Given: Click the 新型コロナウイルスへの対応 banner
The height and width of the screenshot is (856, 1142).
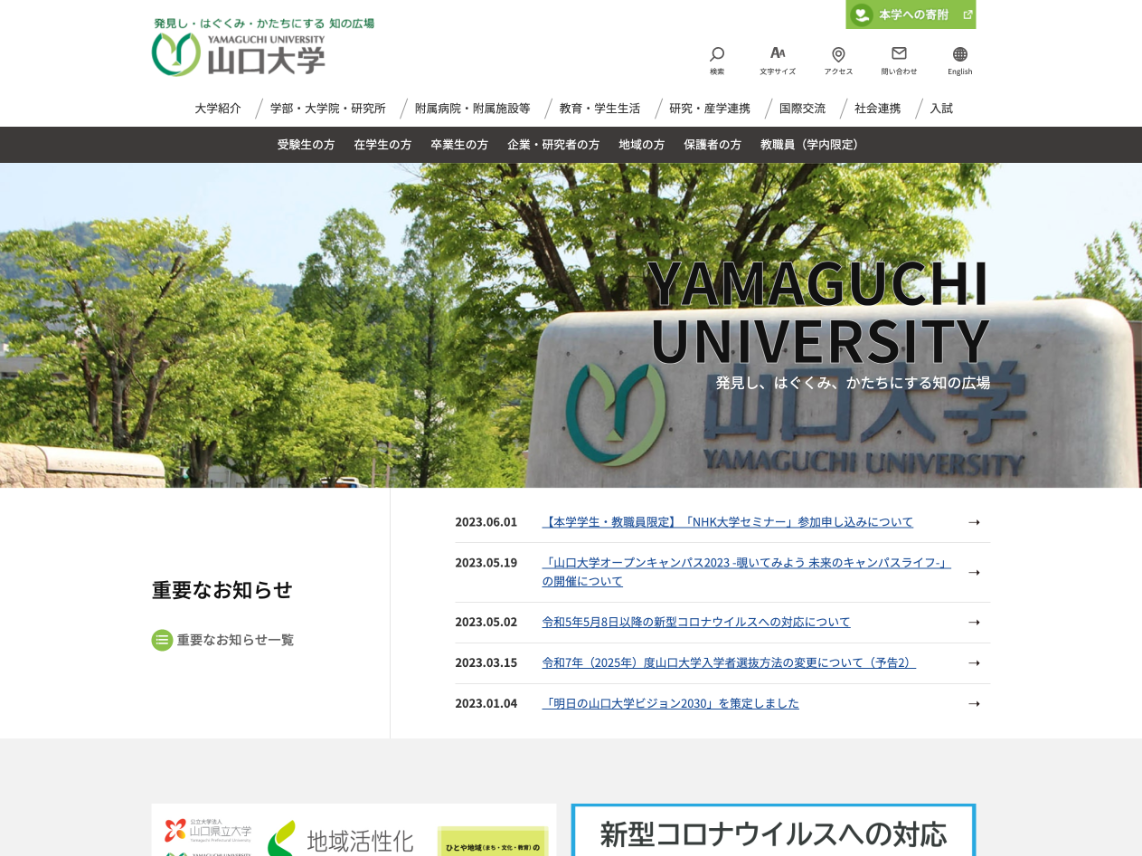Looking at the screenshot, I should (773, 831).
